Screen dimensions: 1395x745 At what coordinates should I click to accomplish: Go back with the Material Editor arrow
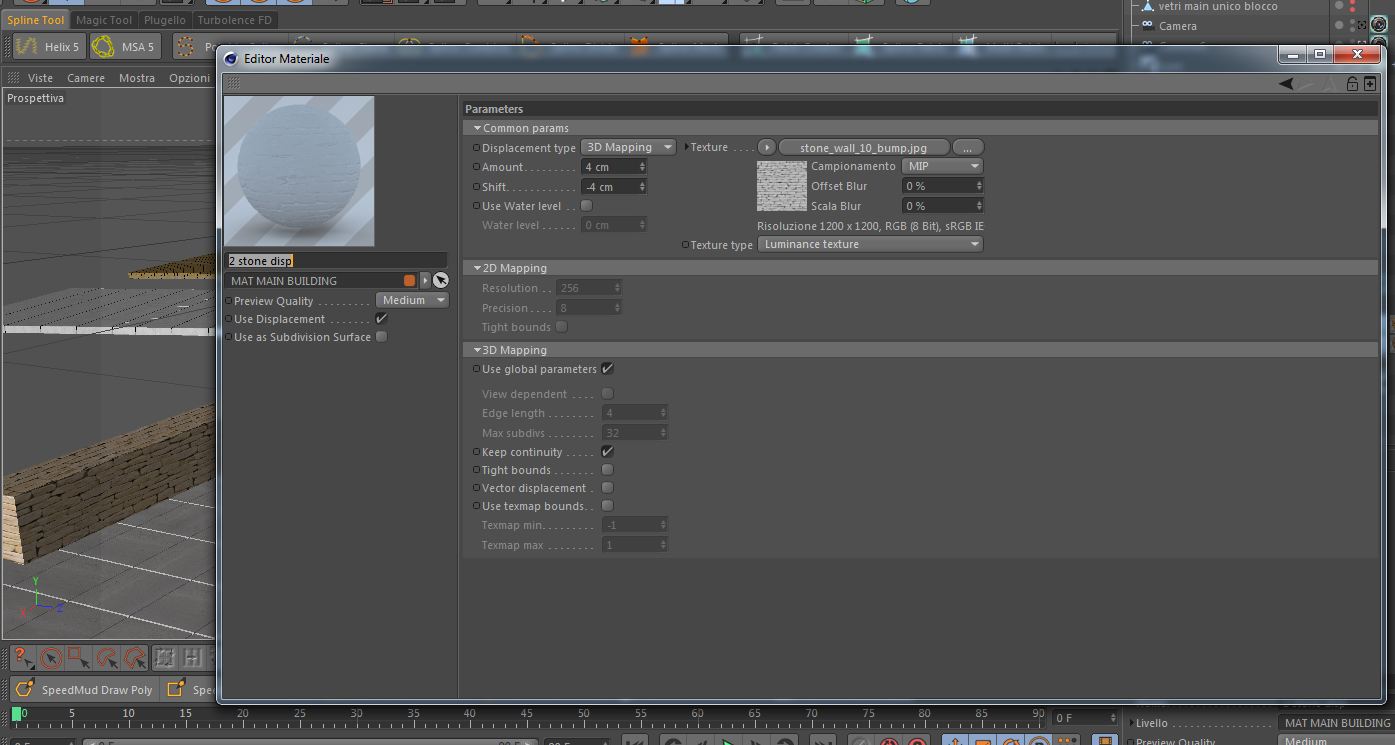point(1286,84)
